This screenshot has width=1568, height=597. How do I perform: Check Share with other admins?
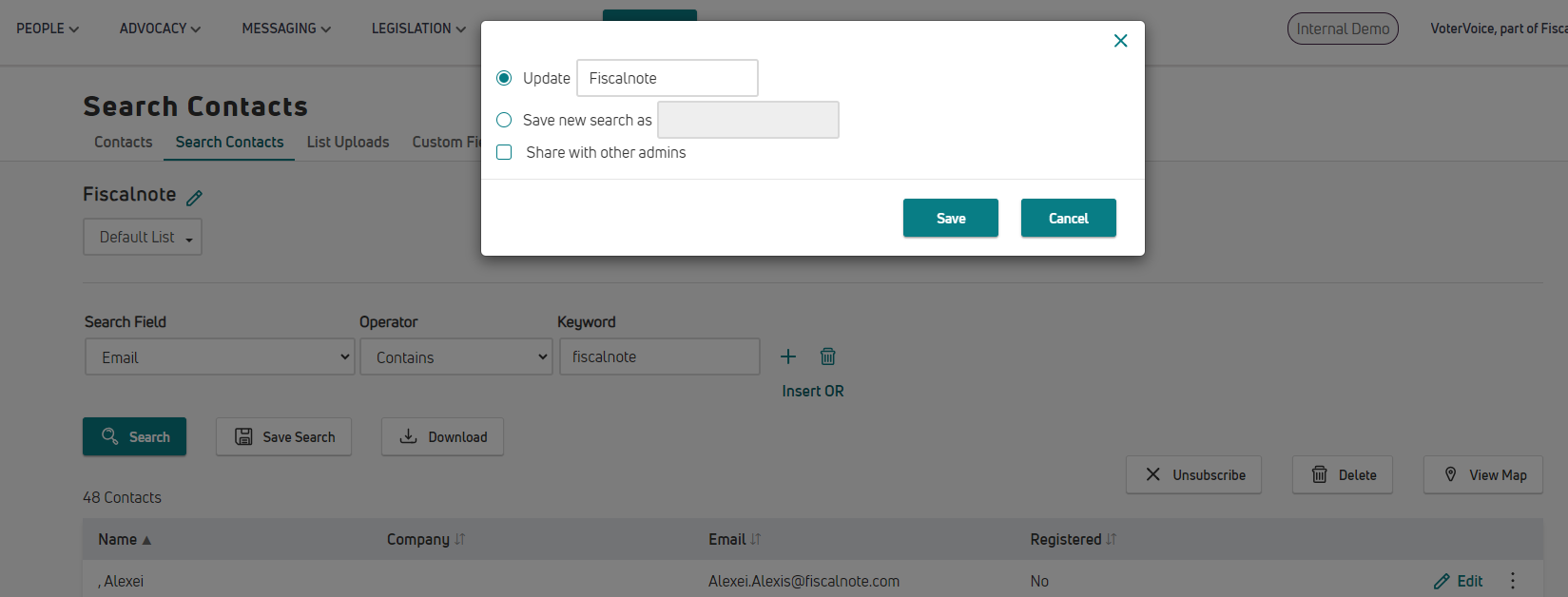tap(504, 152)
